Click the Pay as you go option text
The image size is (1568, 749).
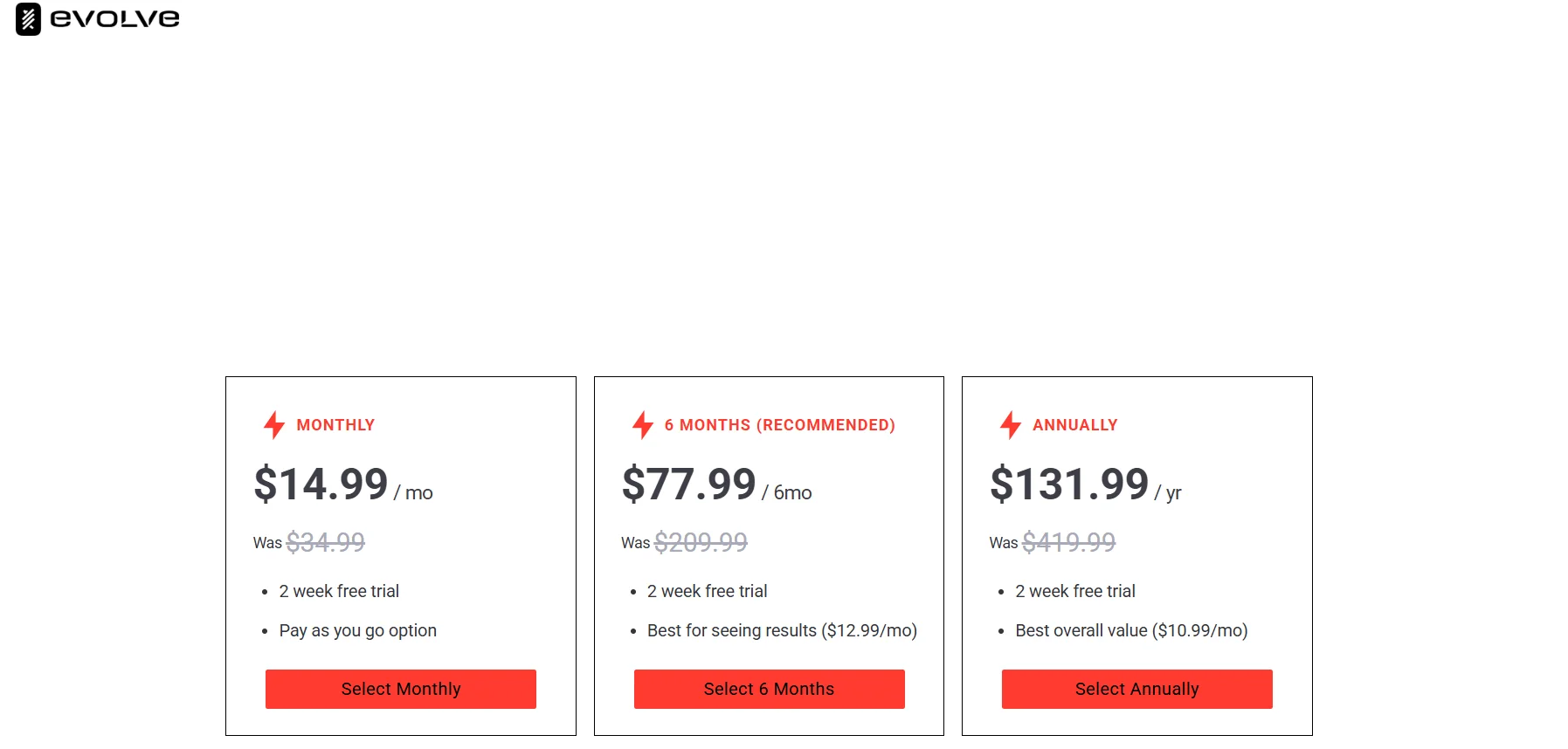357,630
